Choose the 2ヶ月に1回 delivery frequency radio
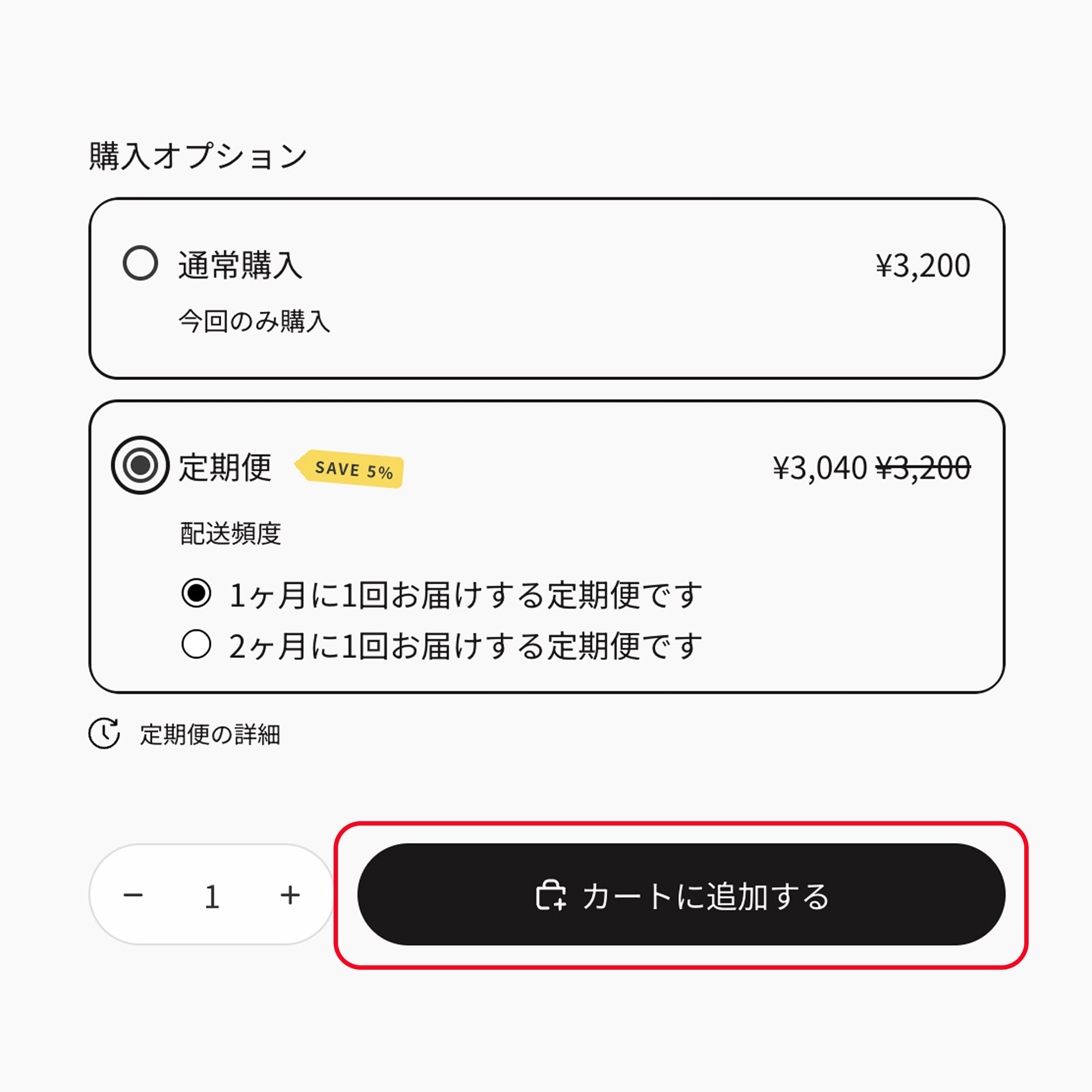 click(196, 644)
